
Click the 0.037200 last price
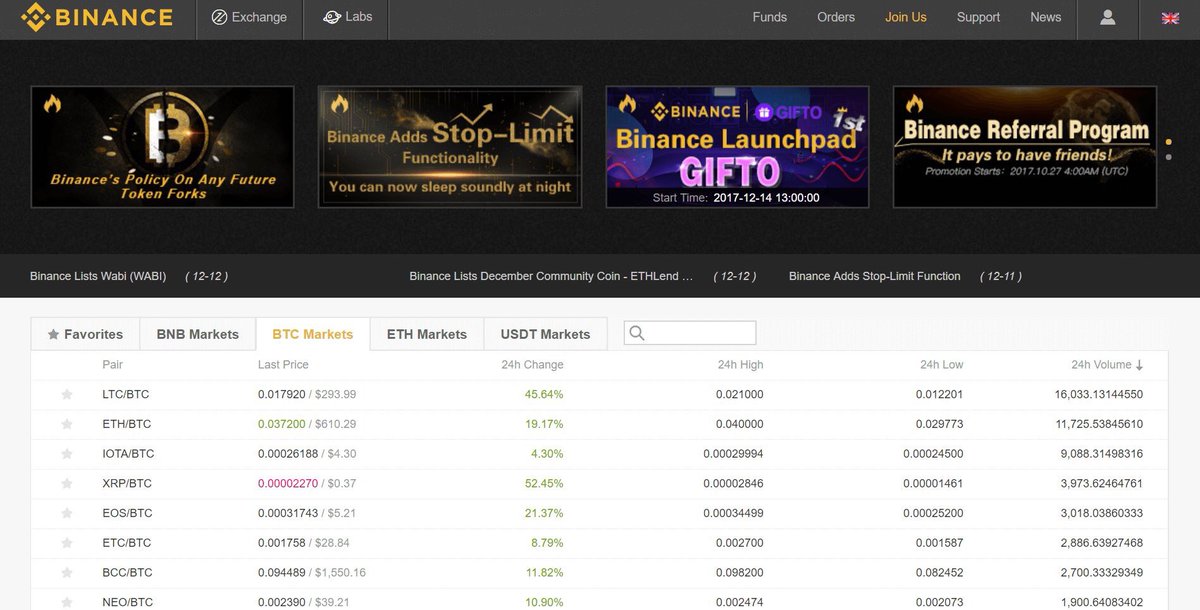coord(281,424)
